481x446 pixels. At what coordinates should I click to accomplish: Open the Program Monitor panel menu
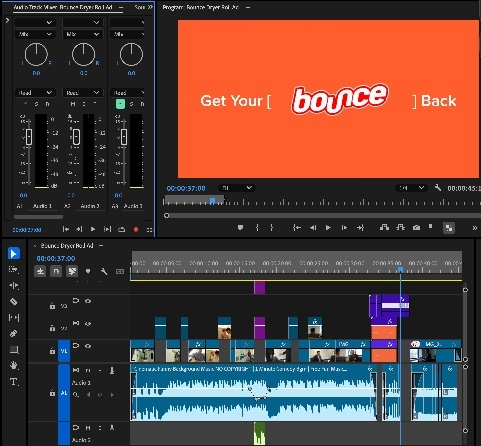coord(248,7)
